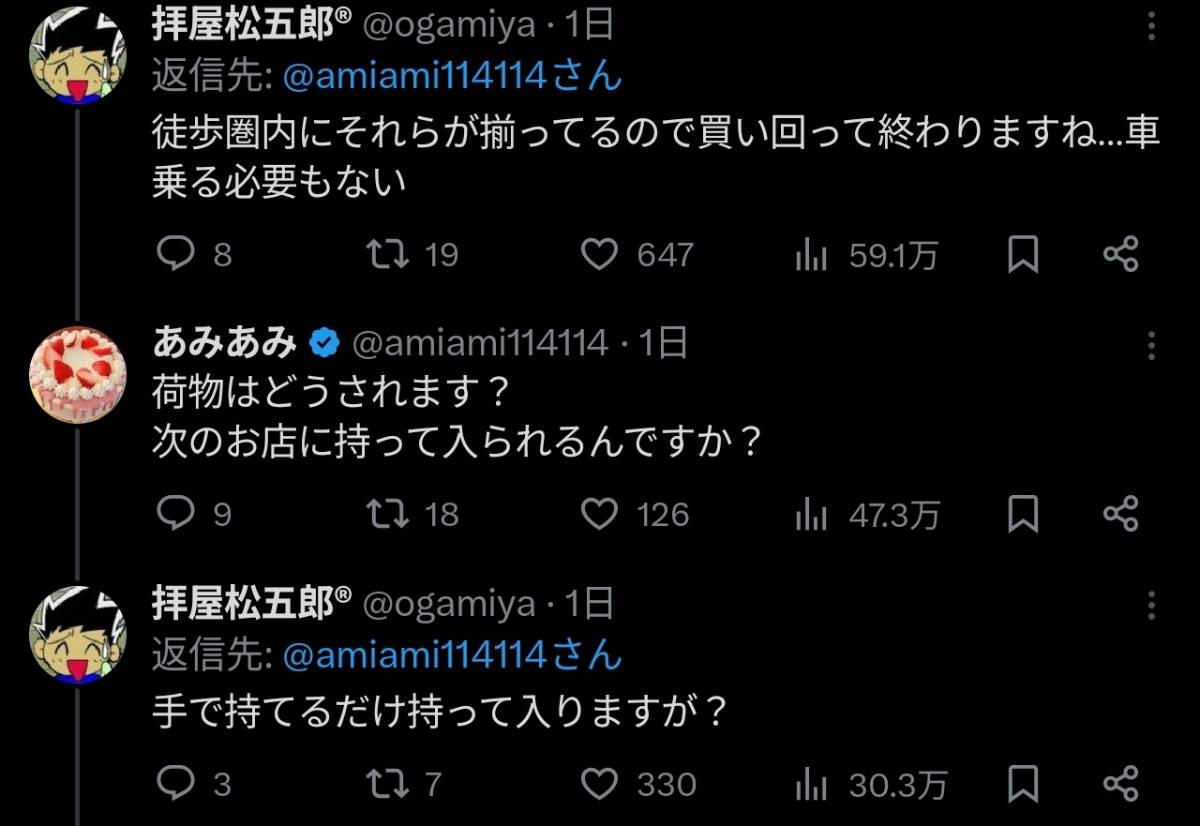The height and width of the screenshot is (826, 1200).
Task: View analytics showing 30.3万 views
Action: 811,786
